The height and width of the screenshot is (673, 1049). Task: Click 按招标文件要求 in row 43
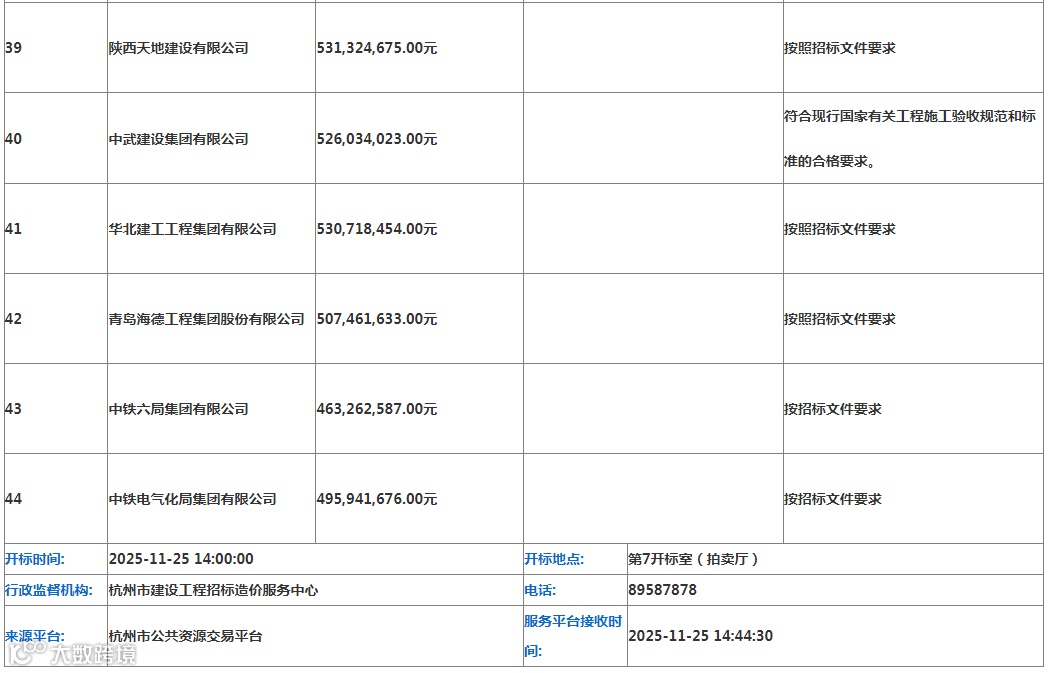(x=833, y=409)
